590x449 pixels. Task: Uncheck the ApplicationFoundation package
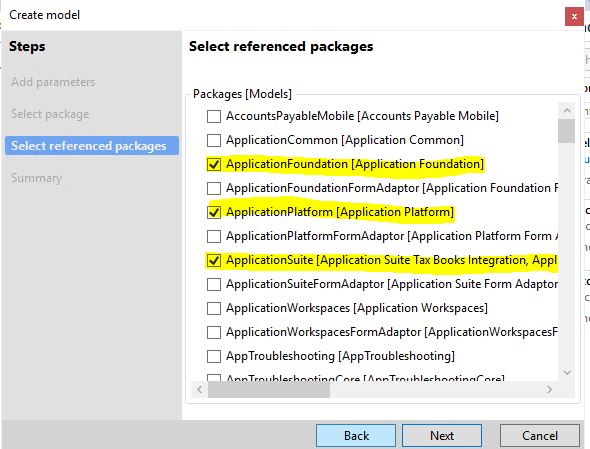(214, 164)
